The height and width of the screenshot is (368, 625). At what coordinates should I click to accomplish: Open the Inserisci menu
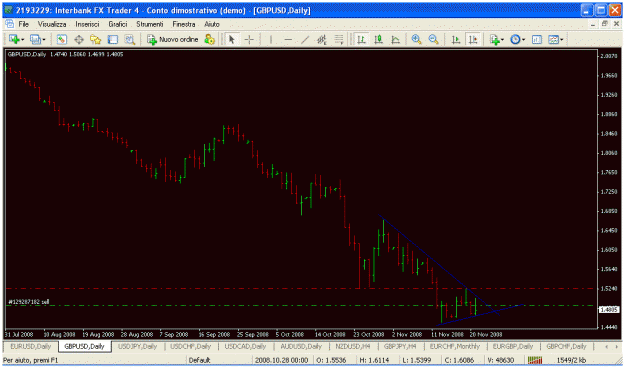[87, 24]
